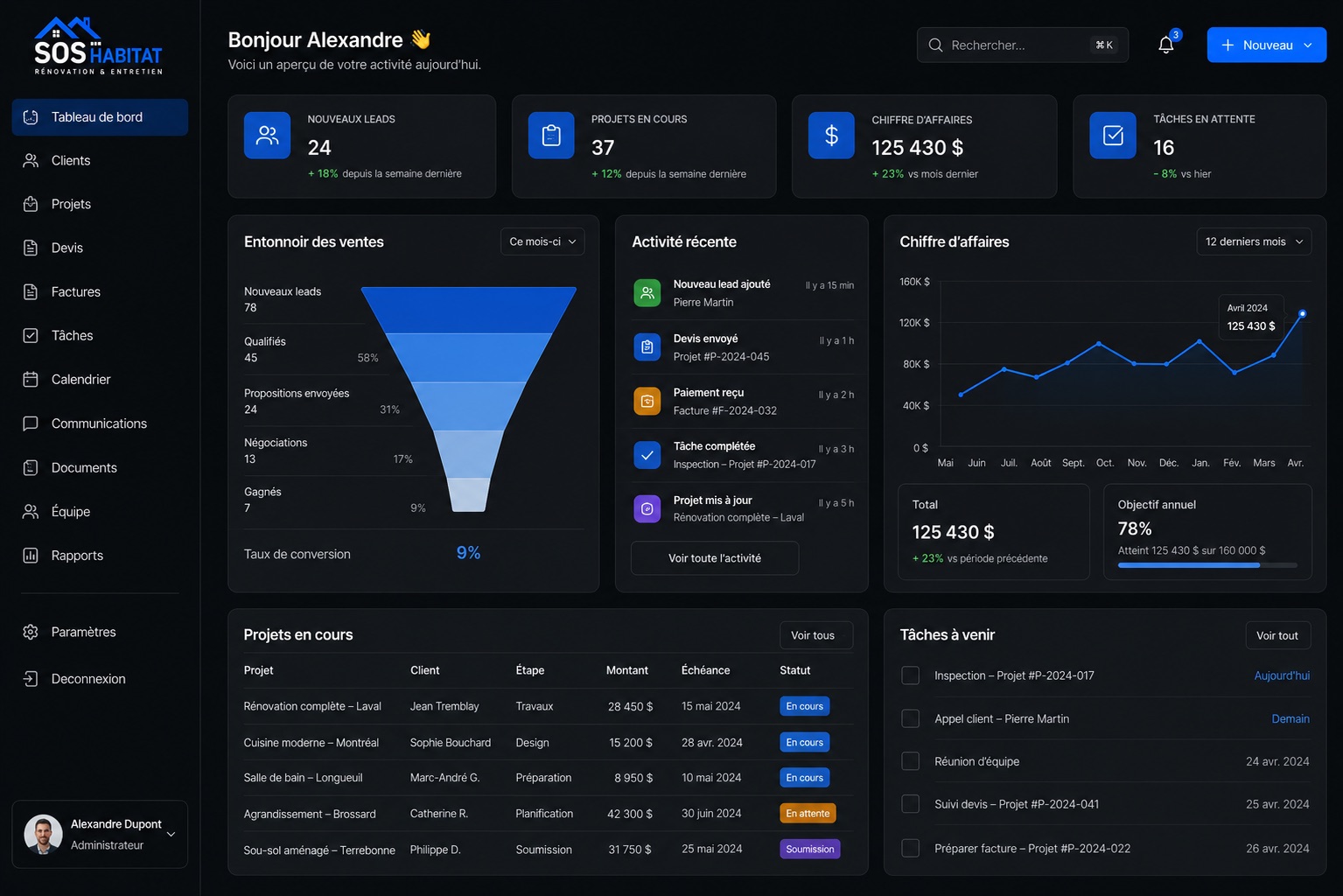The image size is (1343, 896).
Task: Click the Calendrier calendar icon in sidebar
Action: tap(31, 379)
